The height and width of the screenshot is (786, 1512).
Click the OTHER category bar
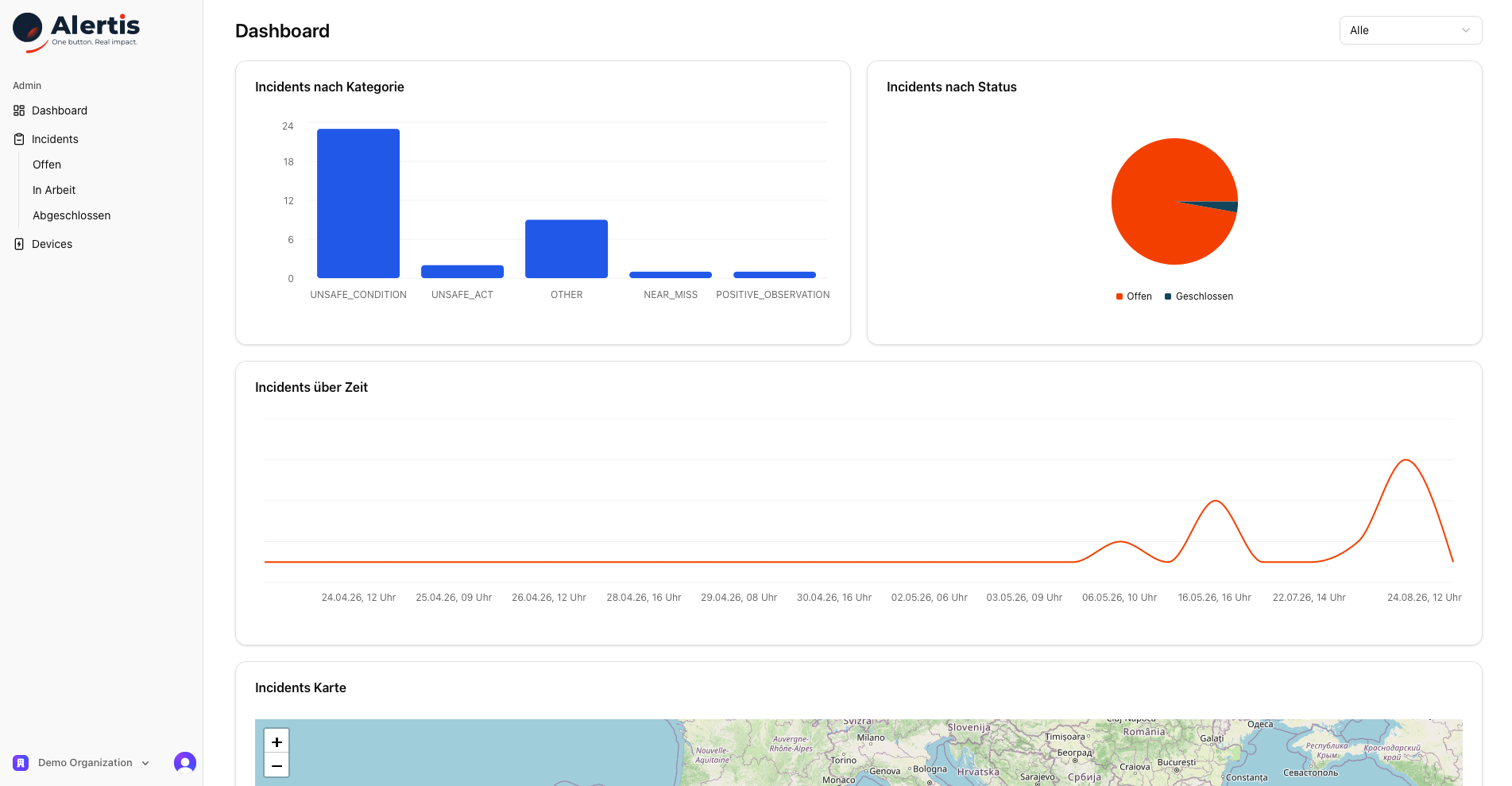[567, 249]
